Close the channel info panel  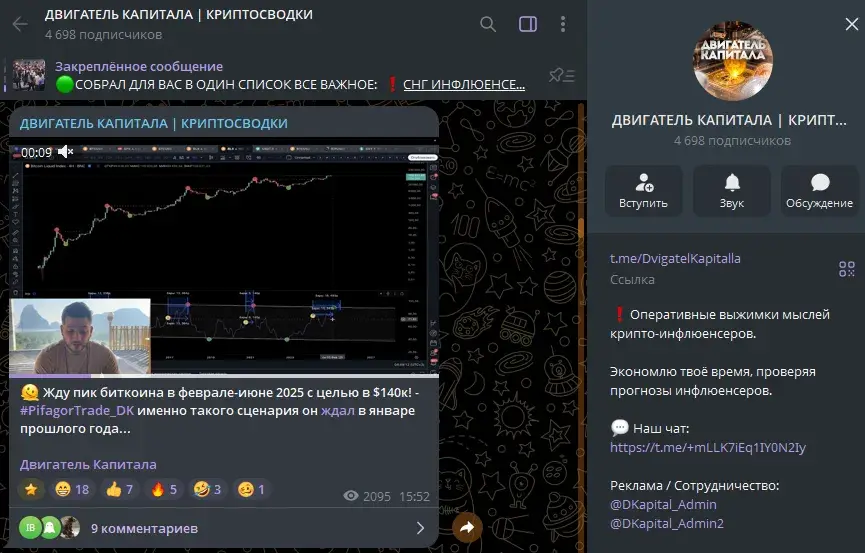(851, 24)
